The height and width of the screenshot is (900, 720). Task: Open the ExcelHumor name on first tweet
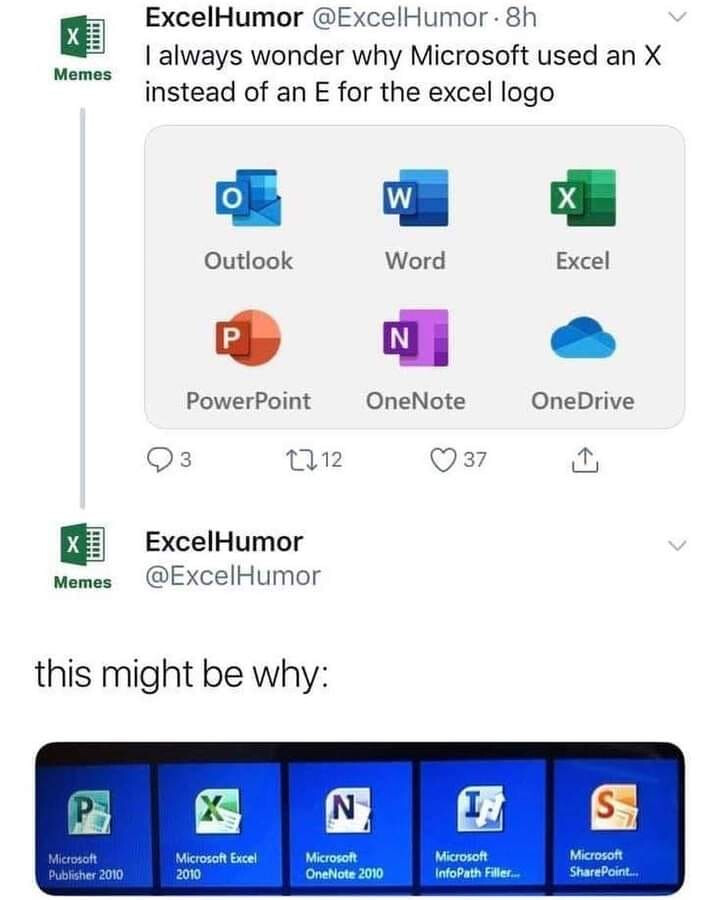pyautogui.click(x=224, y=17)
